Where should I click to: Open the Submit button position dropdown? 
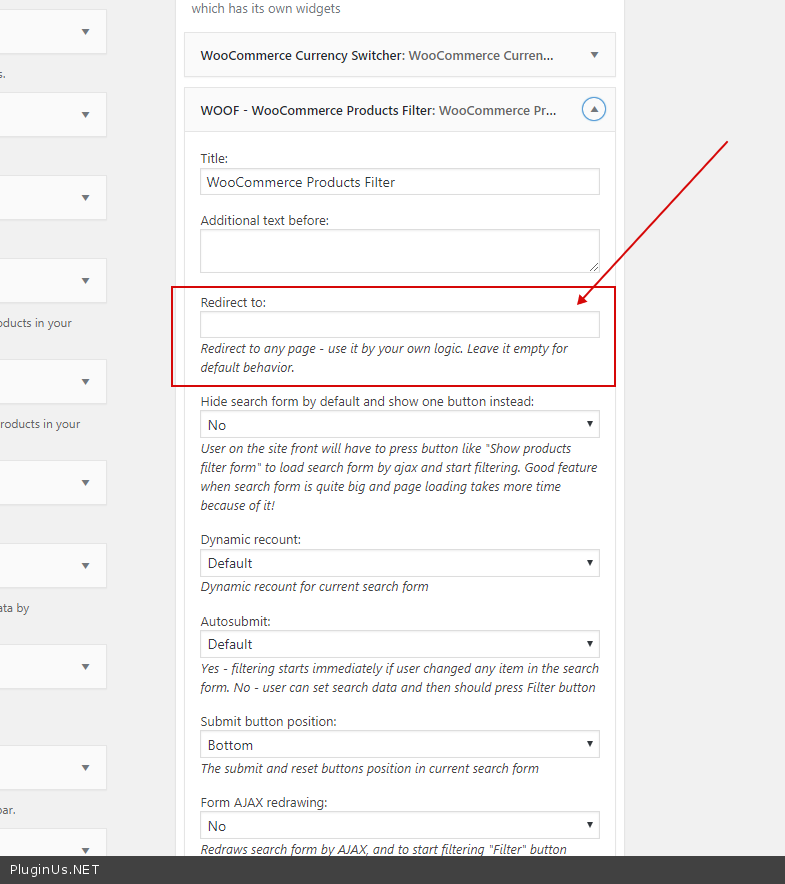(399, 745)
